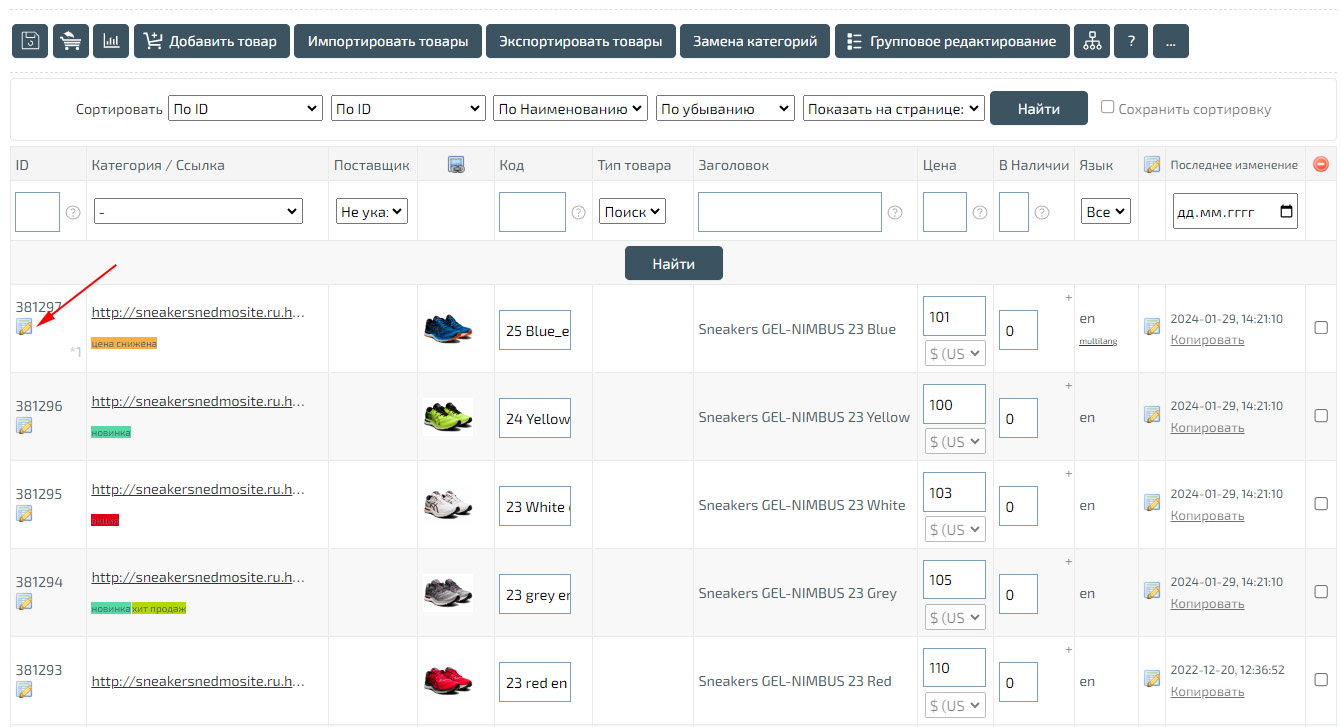Expand the Показать на странице dropdown
This screenshot has height=727, width=1342.
tap(893, 109)
